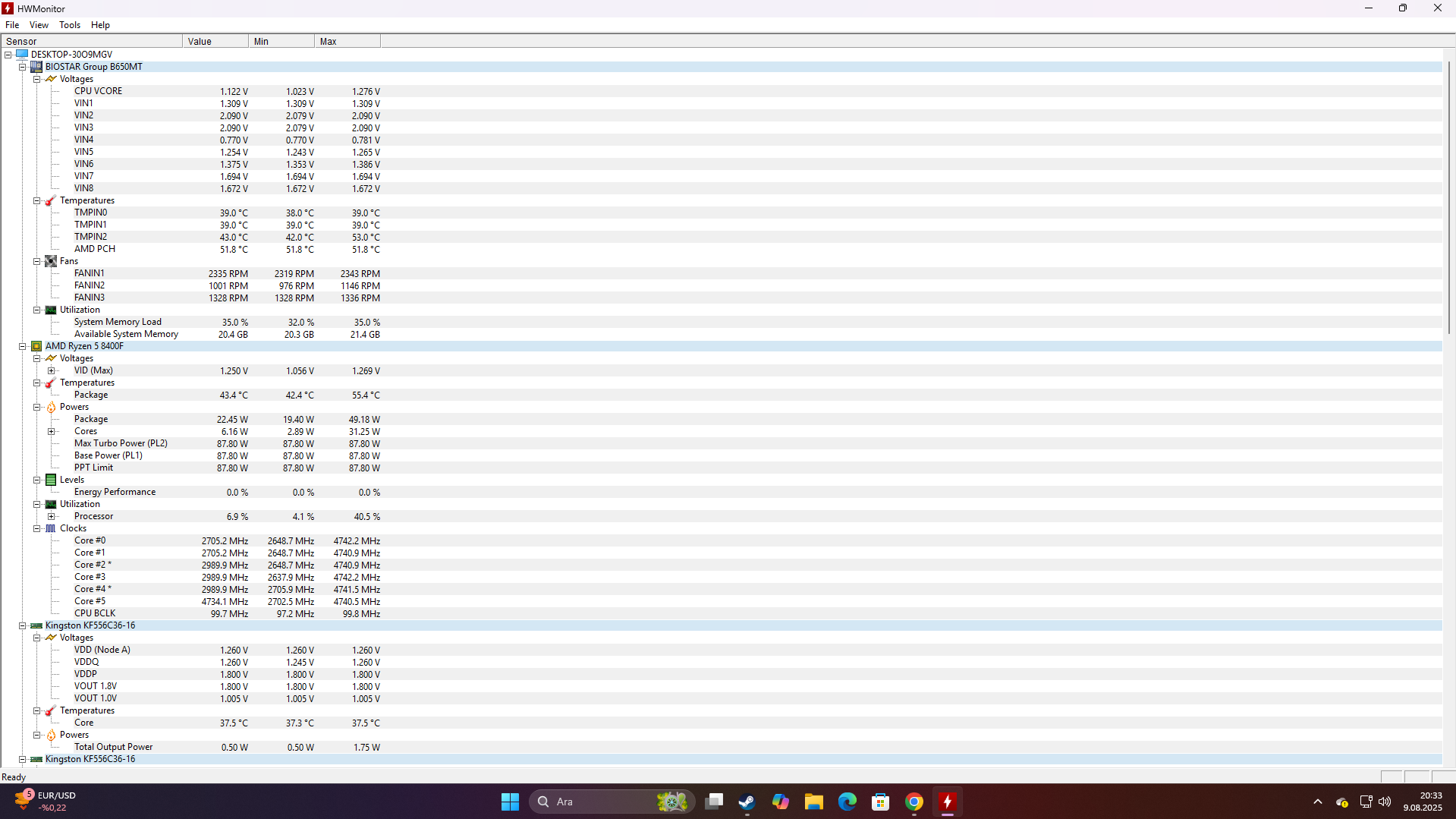Image resolution: width=1456 pixels, height=819 pixels.
Task: Click the CPU icon beside AMD Ryzen 5 8400F
Action: tap(36, 346)
